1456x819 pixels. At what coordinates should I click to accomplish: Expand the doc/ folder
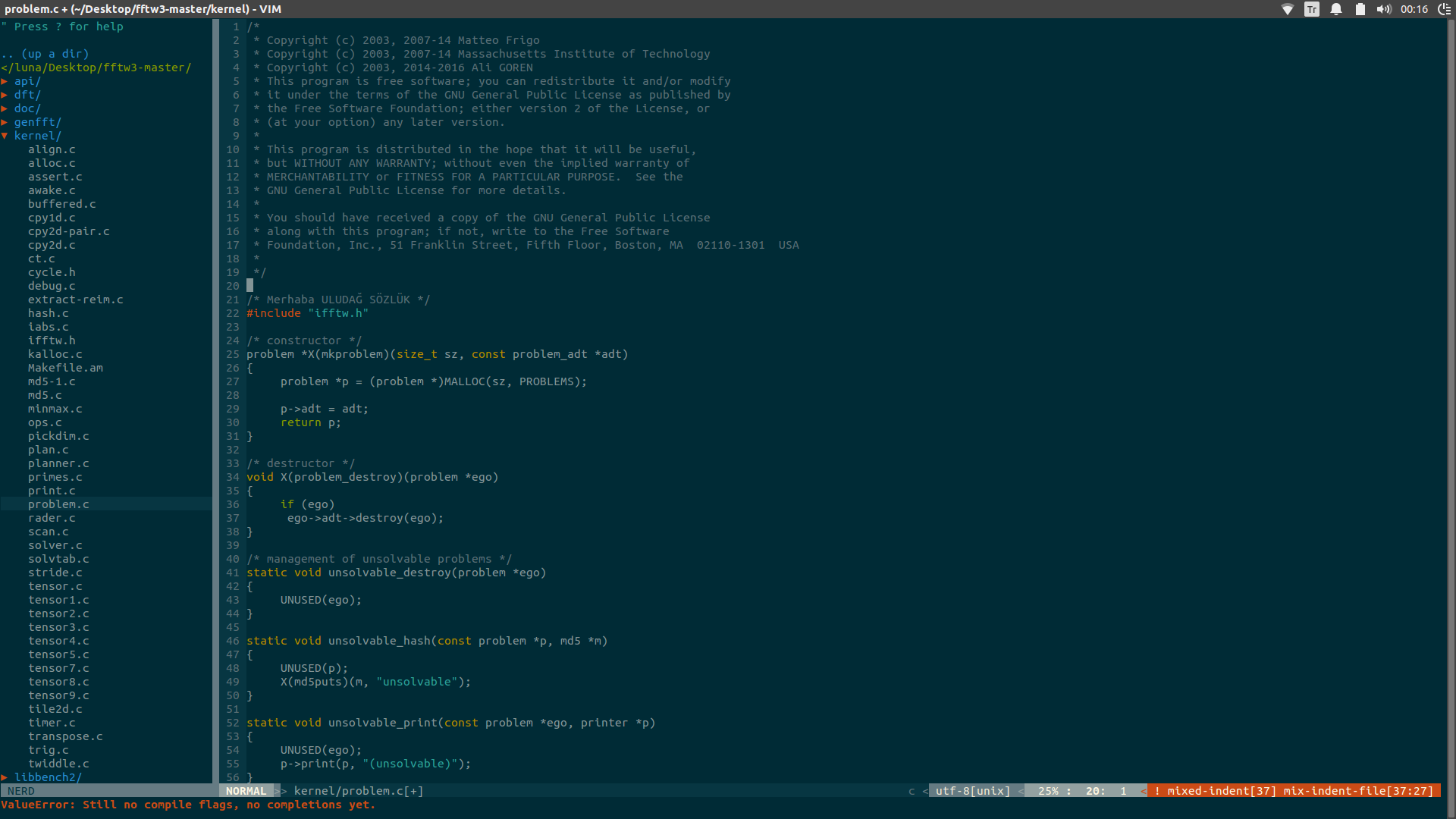27,108
